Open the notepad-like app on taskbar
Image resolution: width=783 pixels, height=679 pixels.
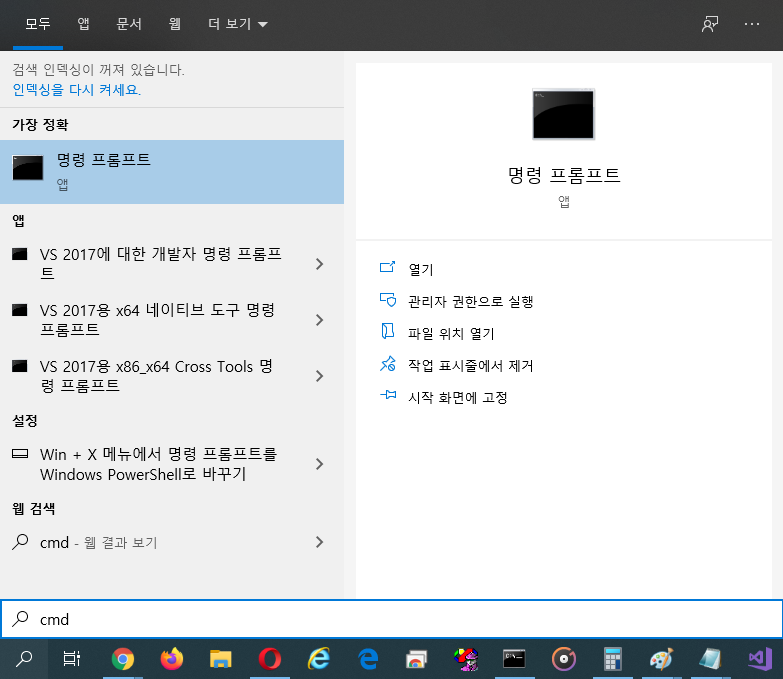[x=710, y=659]
